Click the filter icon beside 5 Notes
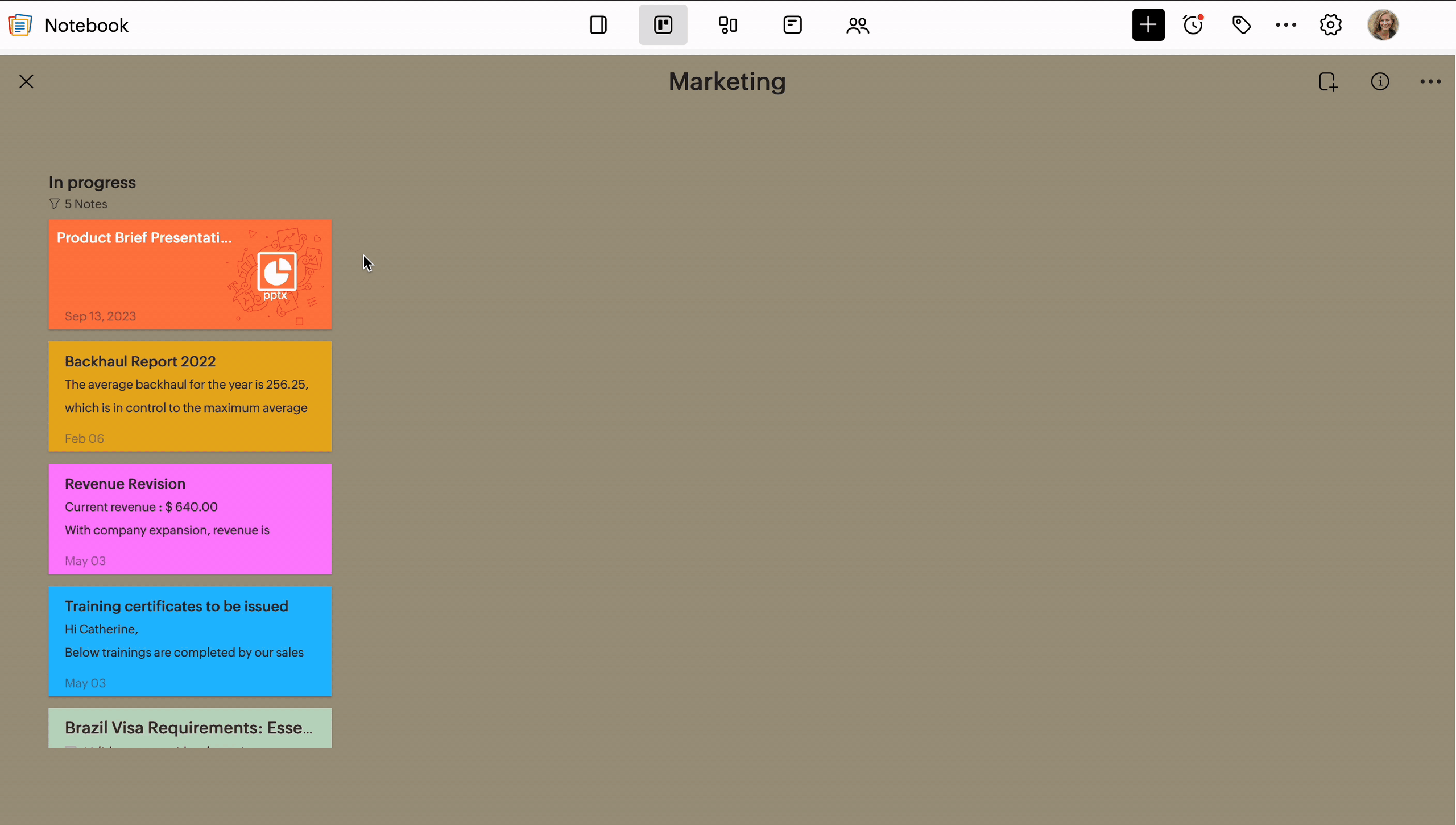Viewport: 1456px width, 825px height. coord(55,204)
